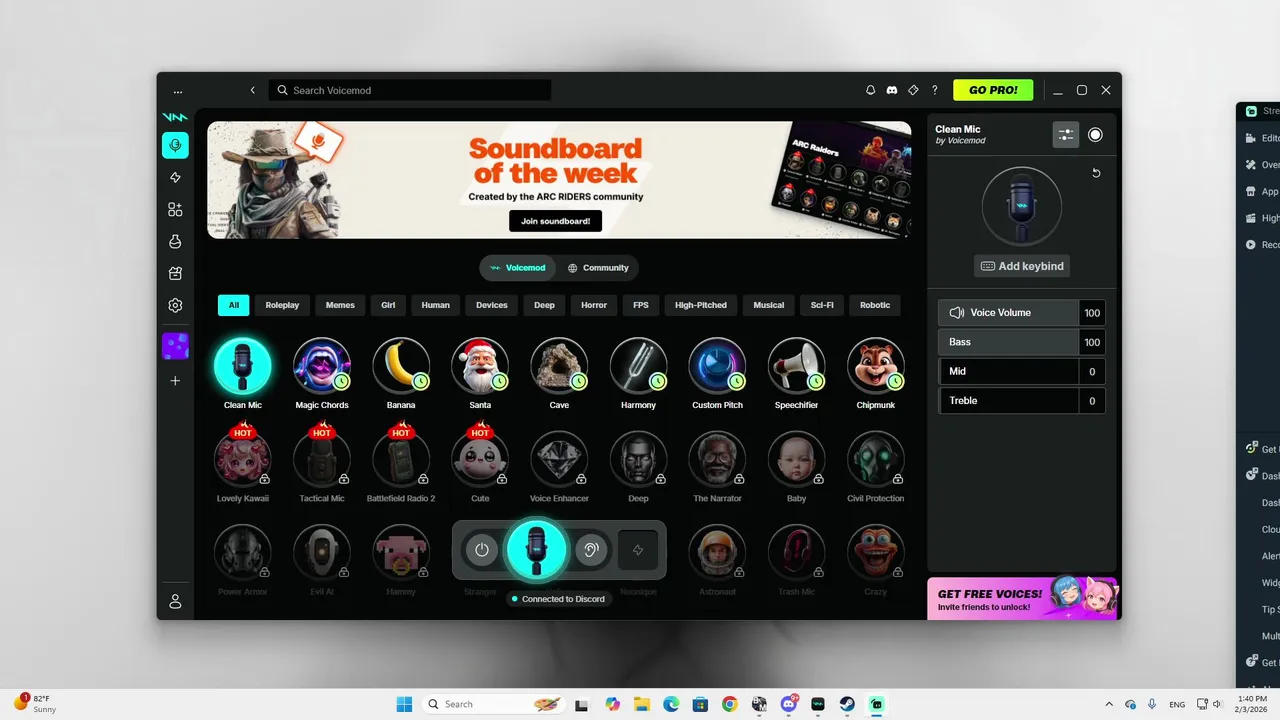This screenshot has height=720, width=1280.
Task: Filter voices by Girl category
Action: coord(388,305)
